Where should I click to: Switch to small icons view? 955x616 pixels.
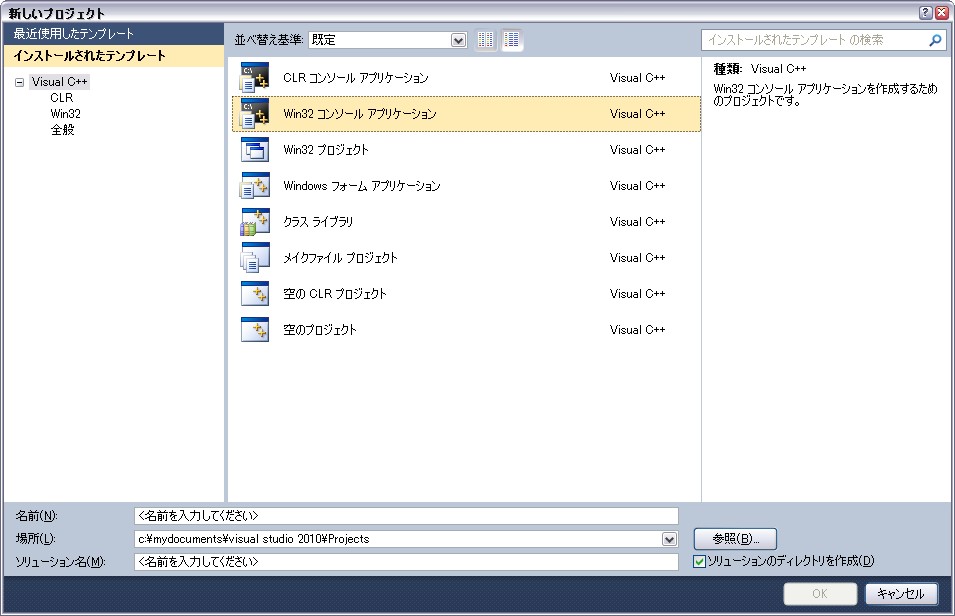click(485, 40)
